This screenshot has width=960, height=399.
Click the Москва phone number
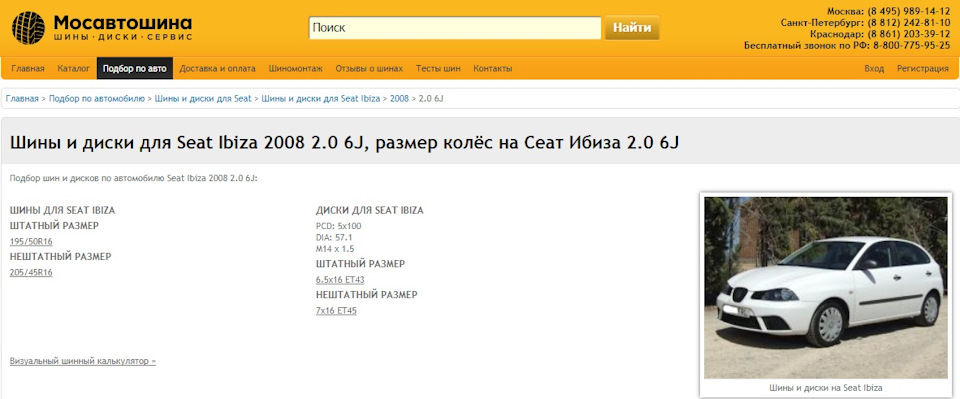coord(909,11)
